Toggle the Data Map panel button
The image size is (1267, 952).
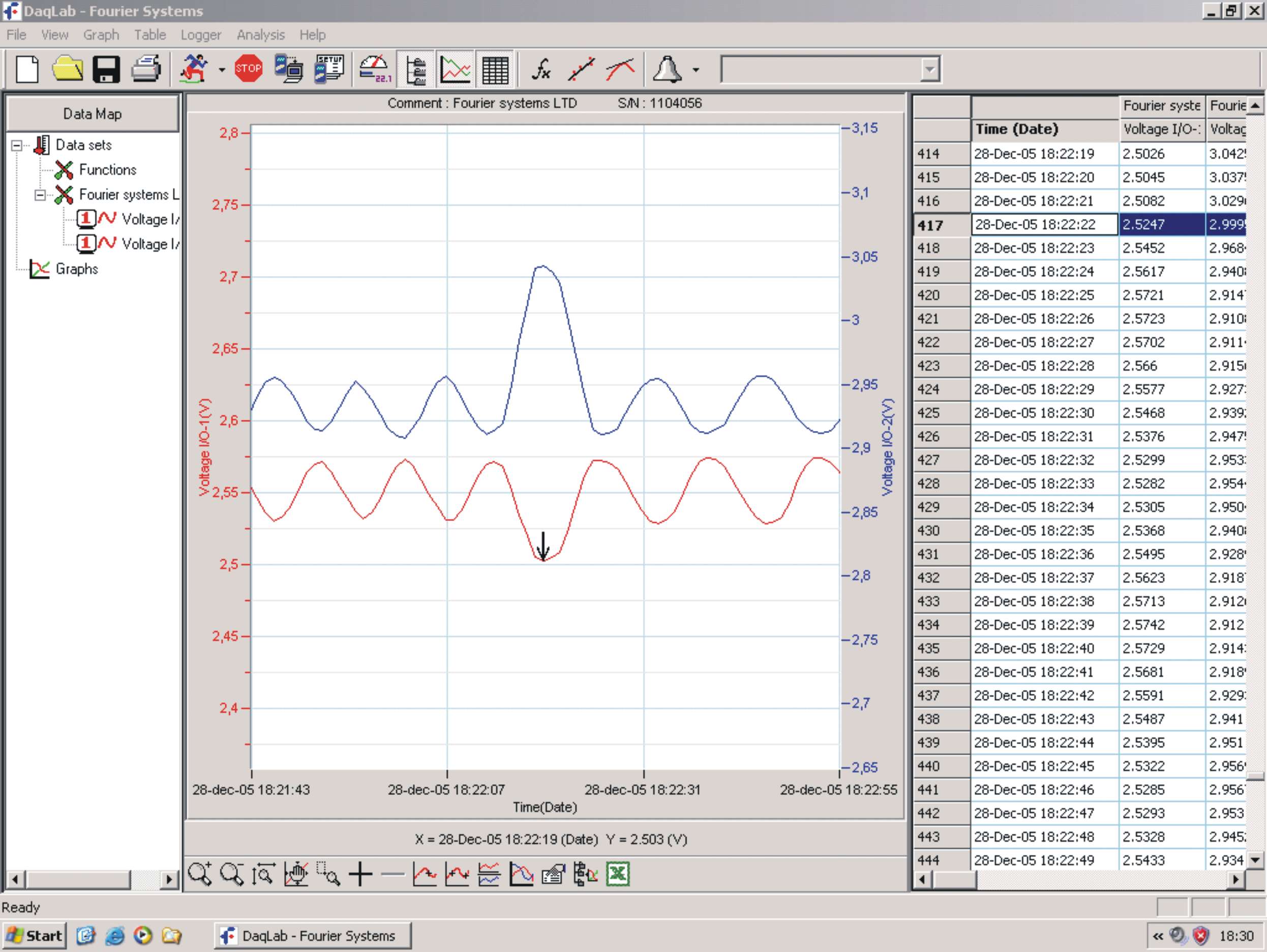416,69
